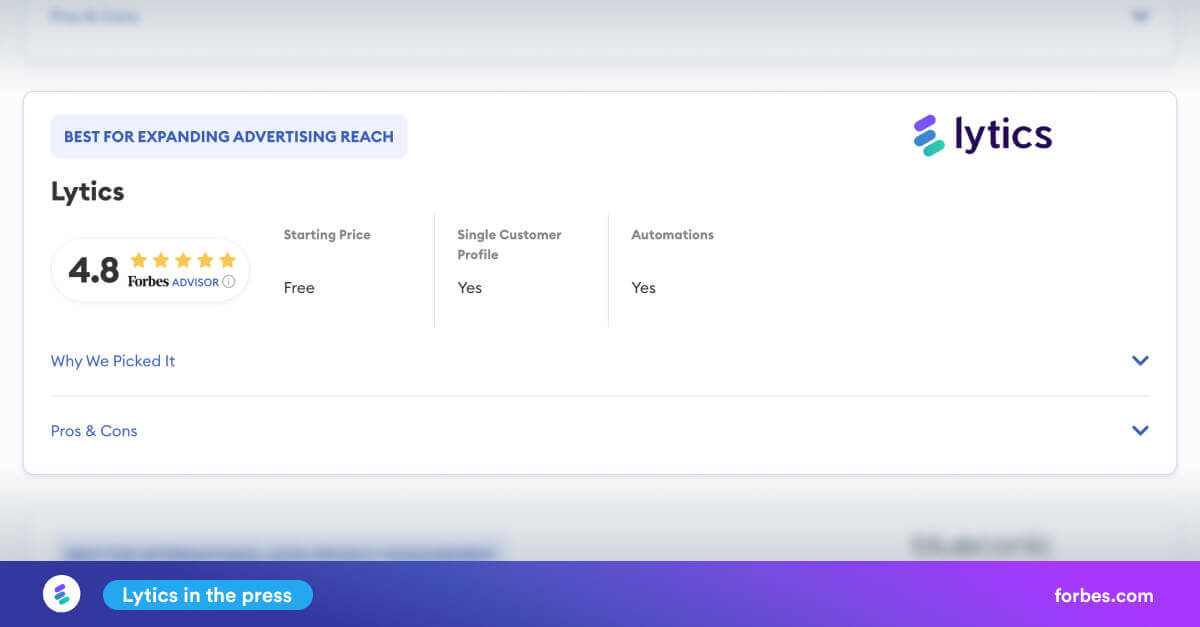Expand the Pros & Cons section chevron
The image size is (1200, 627).
point(1140,430)
